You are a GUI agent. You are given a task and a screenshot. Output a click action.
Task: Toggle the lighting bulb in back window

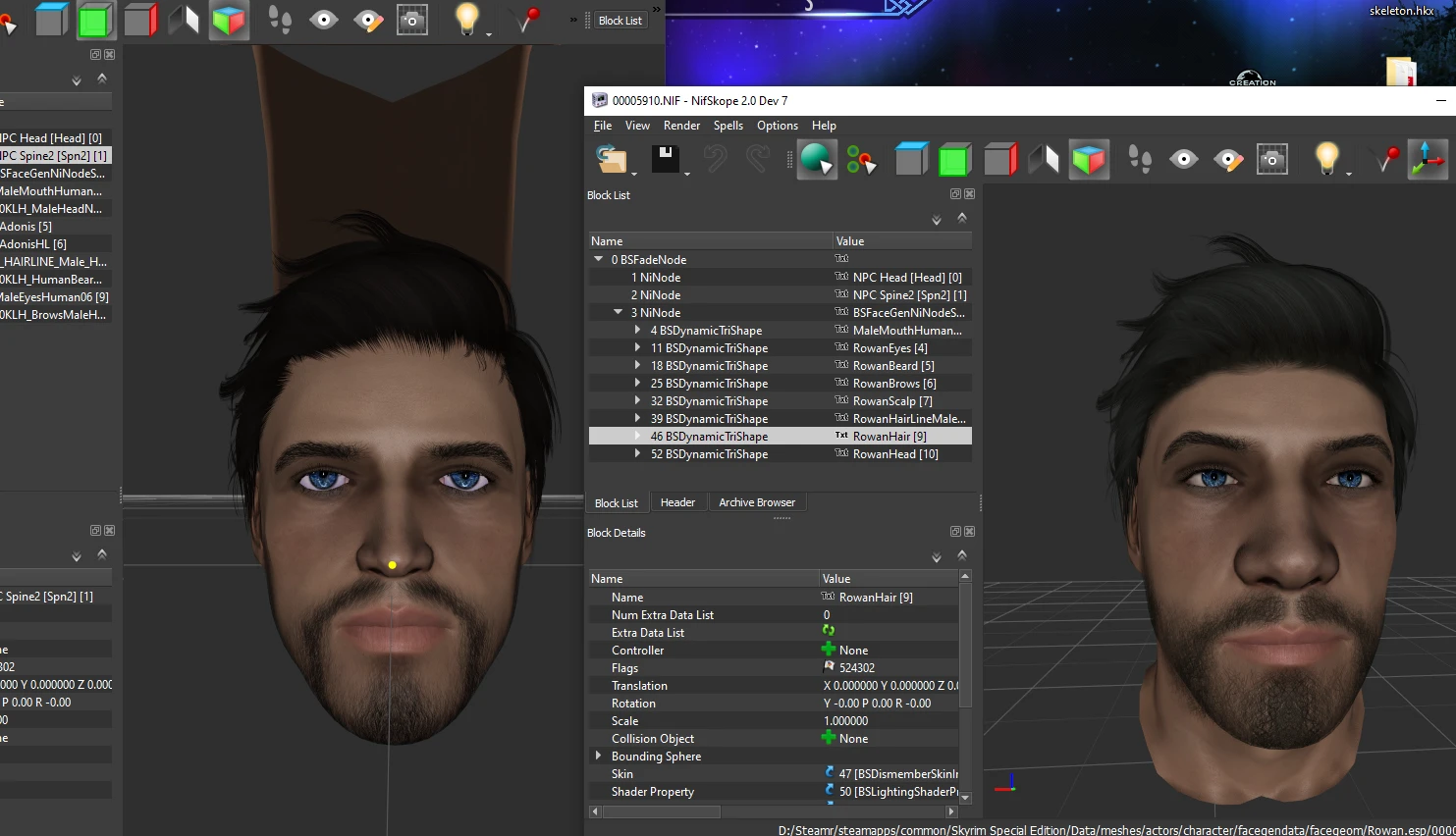[466, 17]
